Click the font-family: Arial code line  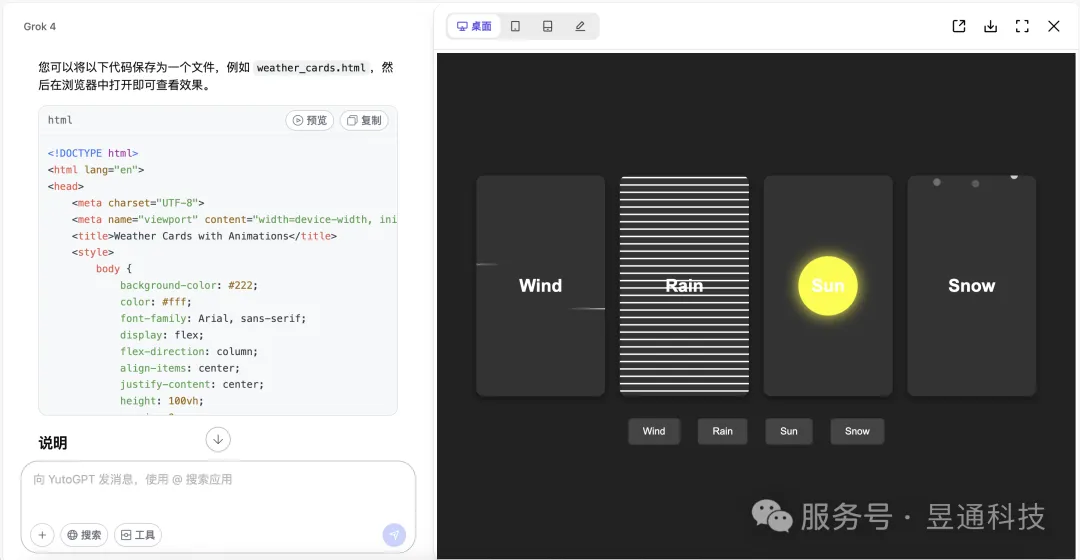coord(213,318)
